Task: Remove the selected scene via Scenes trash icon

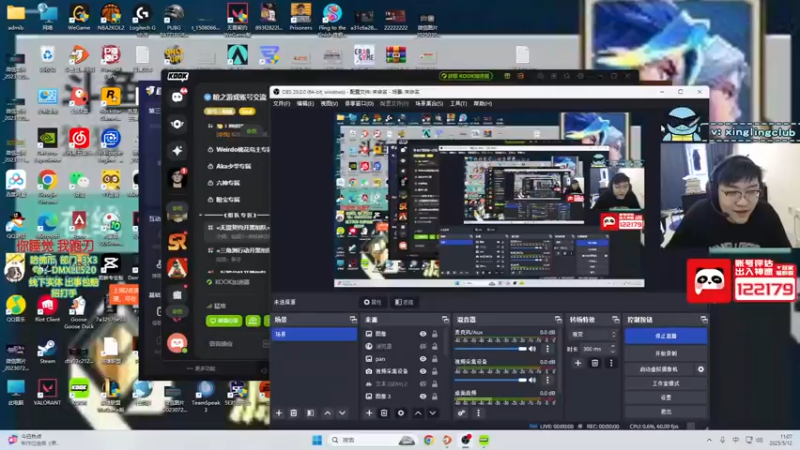Action: click(x=294, y=413)
